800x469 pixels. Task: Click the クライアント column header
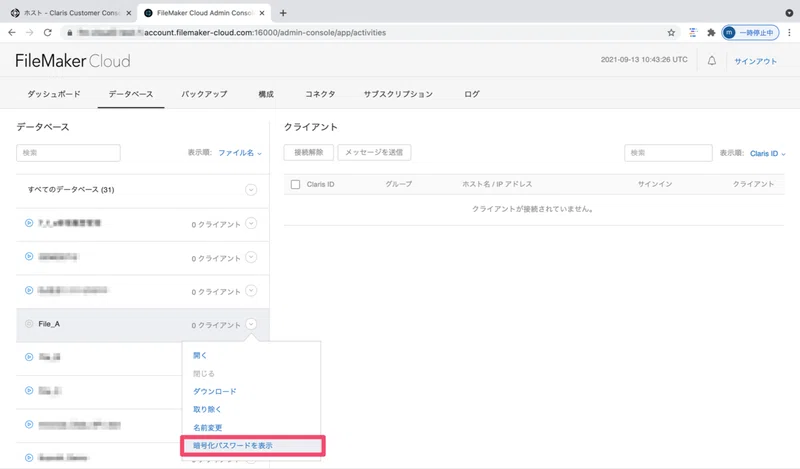[753, 184]
